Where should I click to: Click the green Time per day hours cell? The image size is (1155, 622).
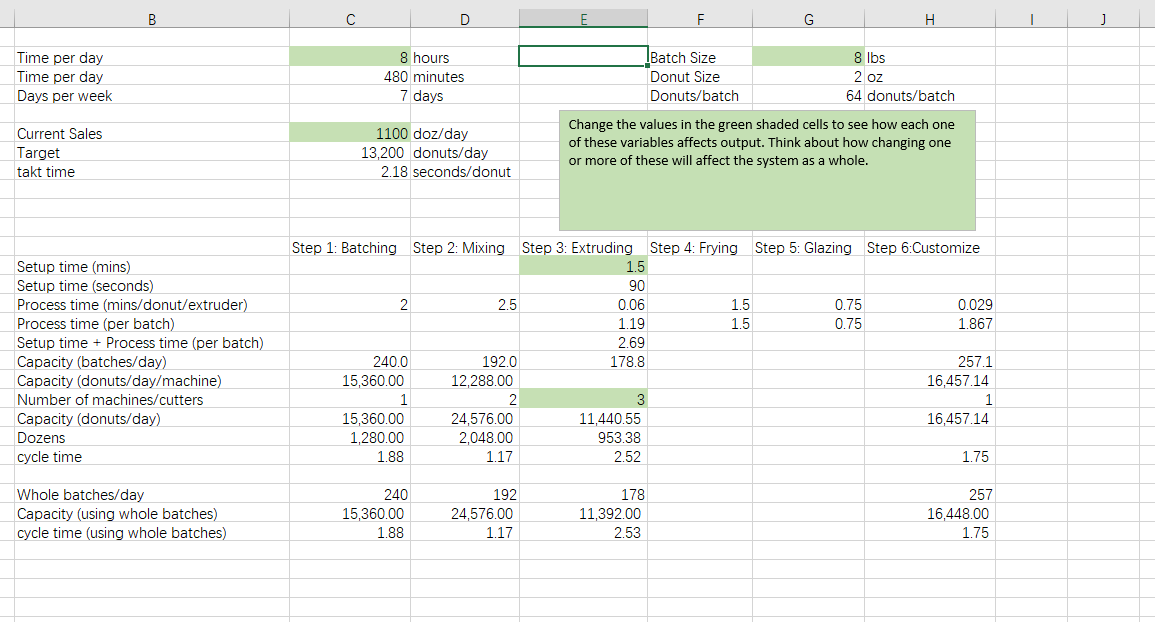pos(350,57)
